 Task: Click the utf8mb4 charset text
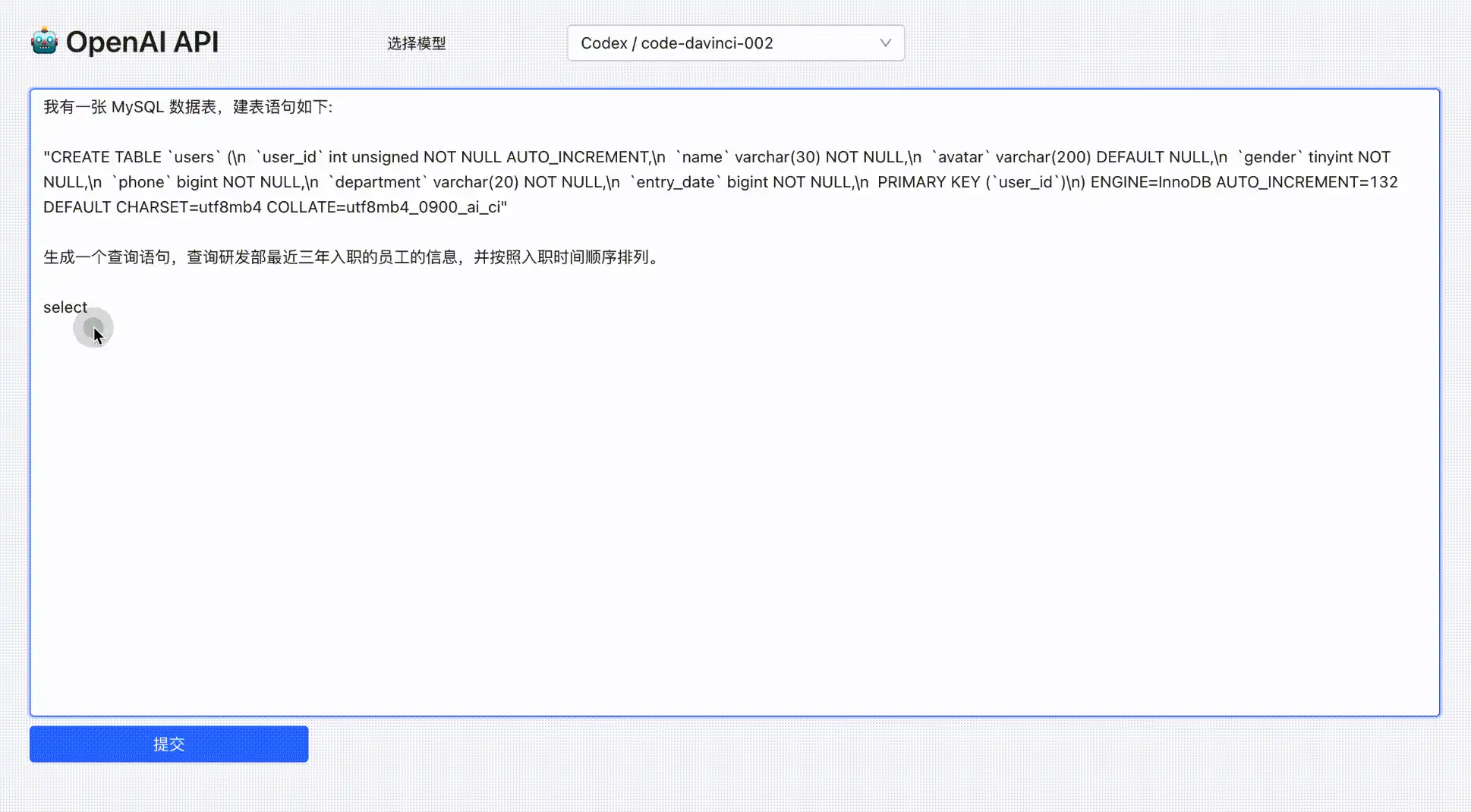(x=228, y=206)
